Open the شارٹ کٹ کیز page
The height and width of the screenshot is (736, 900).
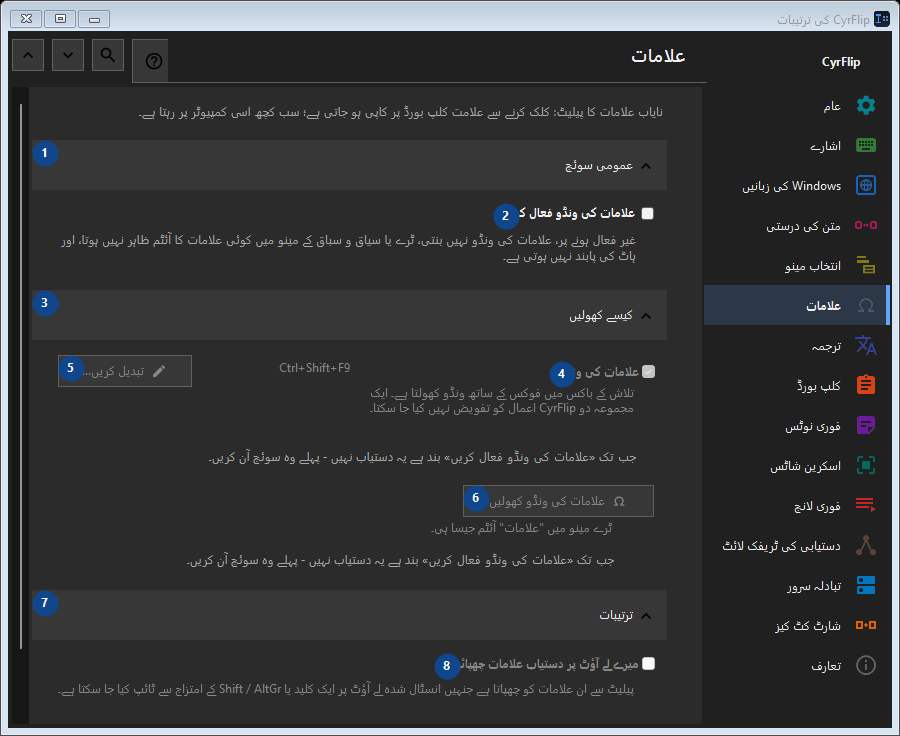point(796,625)
